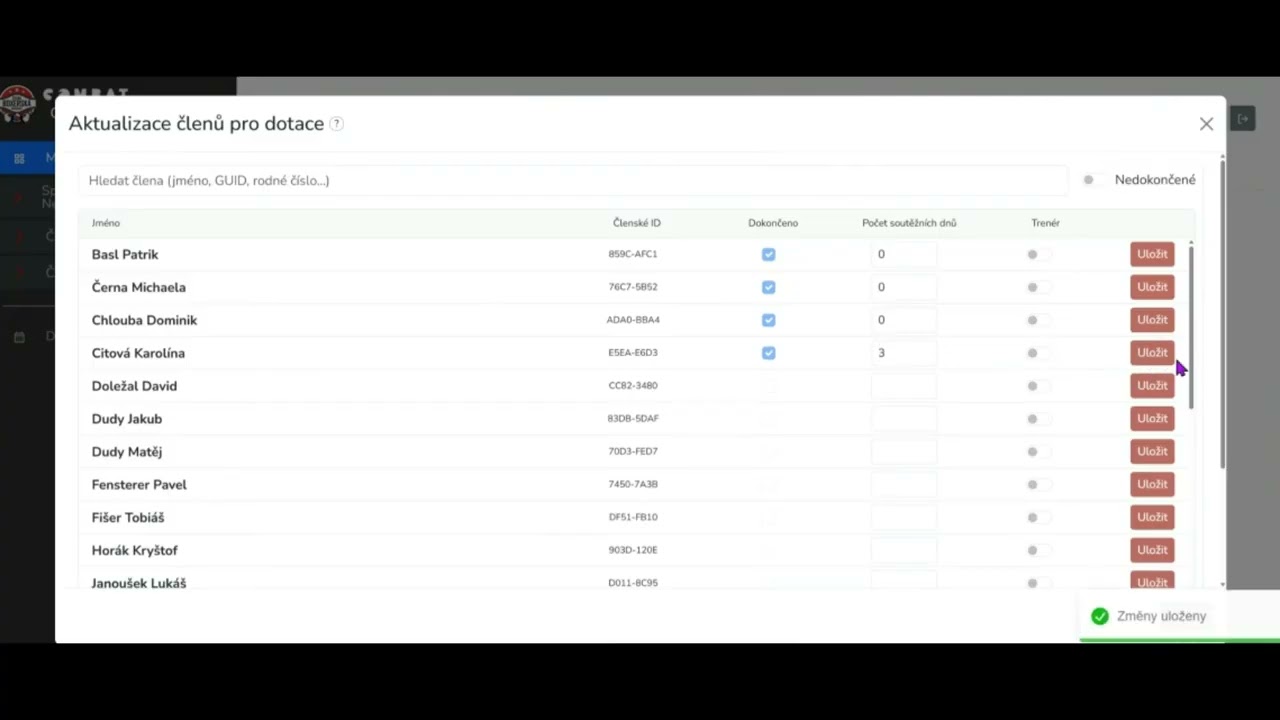Uncheck Dokončeno checkbox for Černa Michaela
Viewport: 1280px width, 720px height.
[768, 287]
